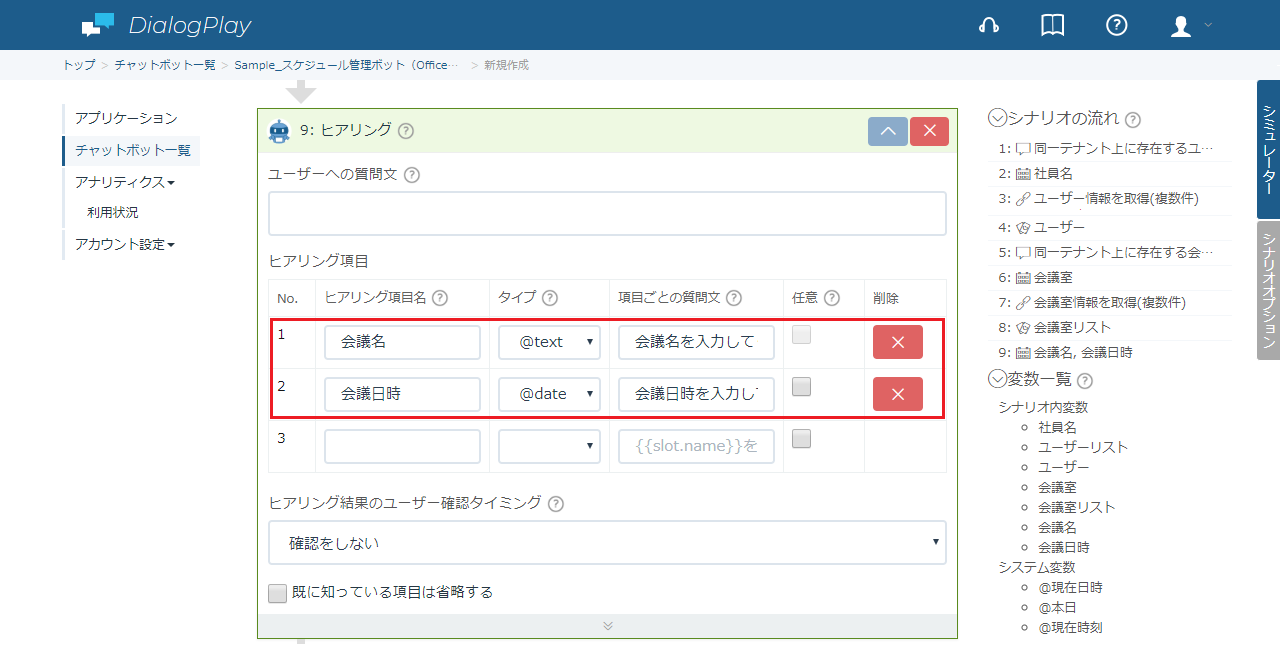Click the ユーザーへの質問文 text box
This screenshot has width=1280, height=650.
(607, 213)
